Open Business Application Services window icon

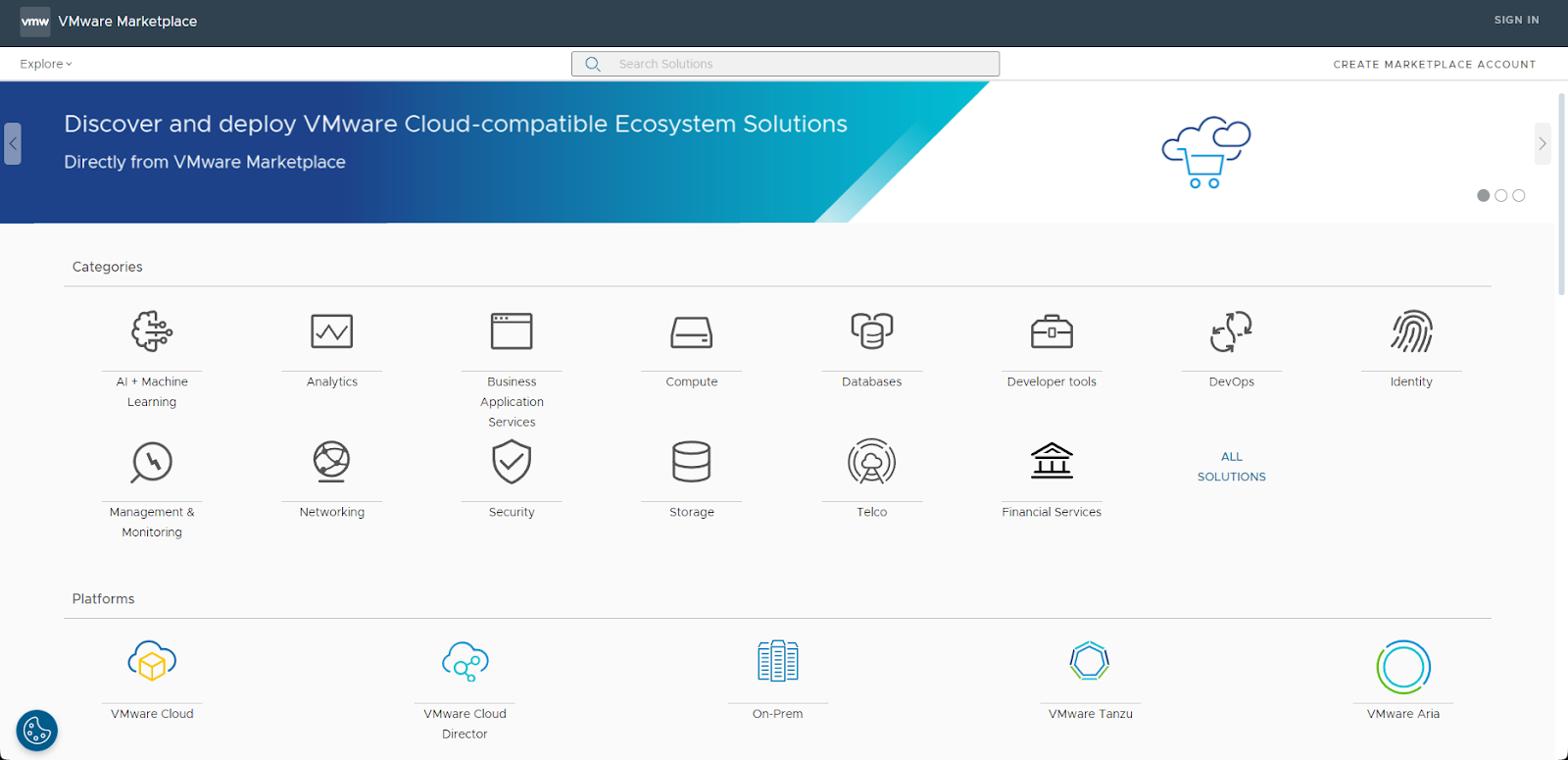click(512, 331)
